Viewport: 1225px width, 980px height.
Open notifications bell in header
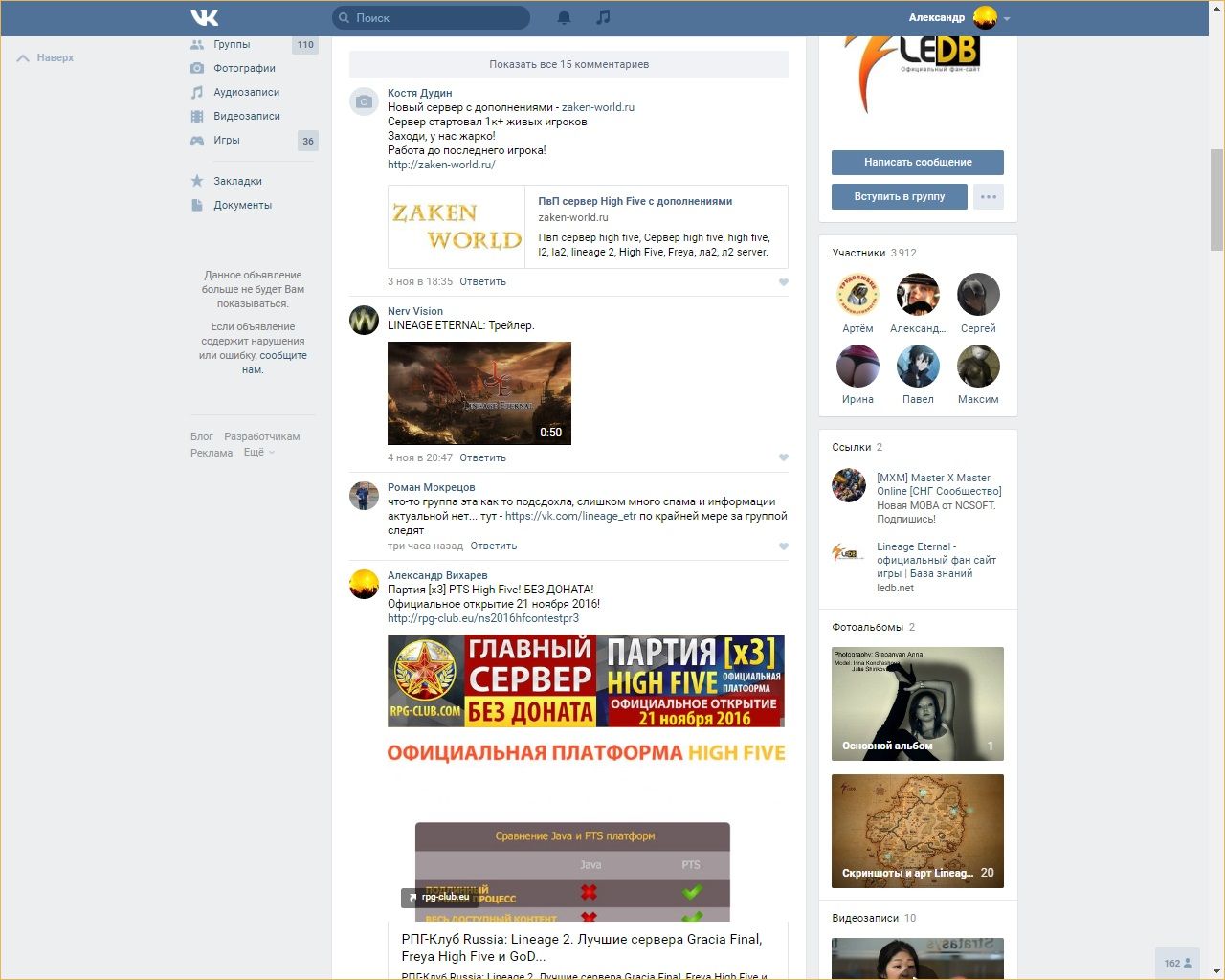coord(565,17)
